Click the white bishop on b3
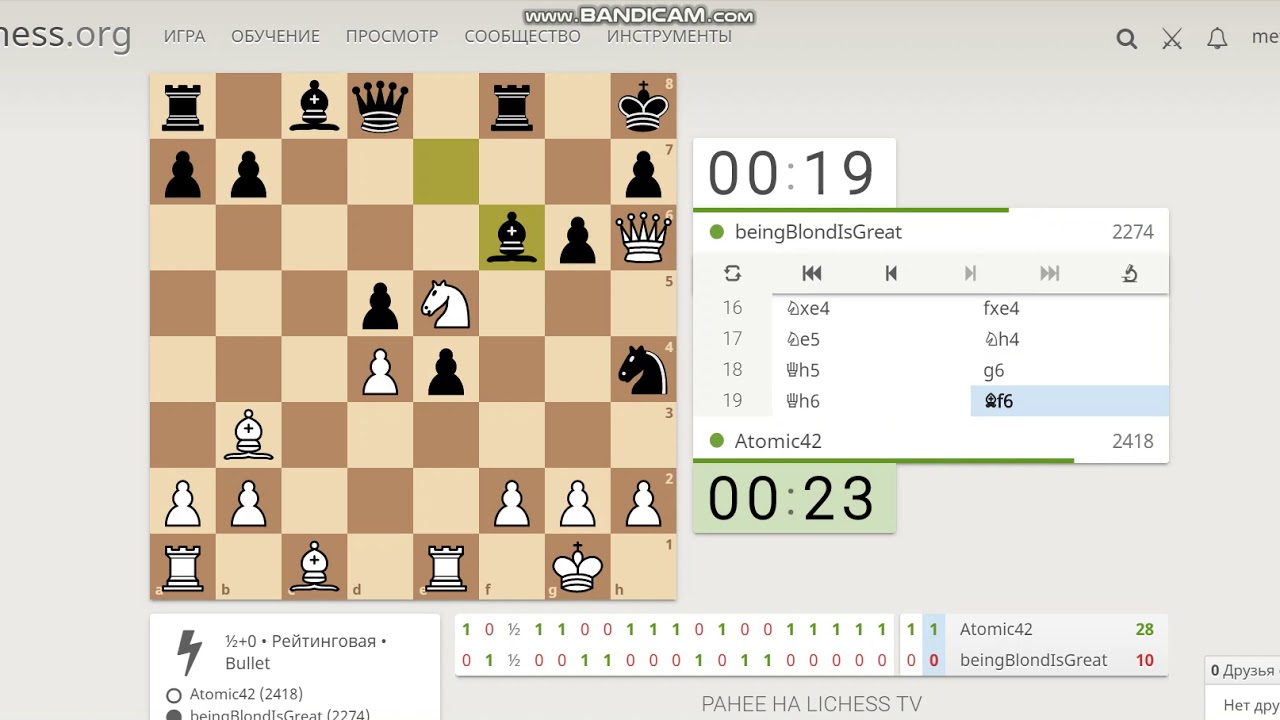The image size is (1280, 720). pos(248,435)
